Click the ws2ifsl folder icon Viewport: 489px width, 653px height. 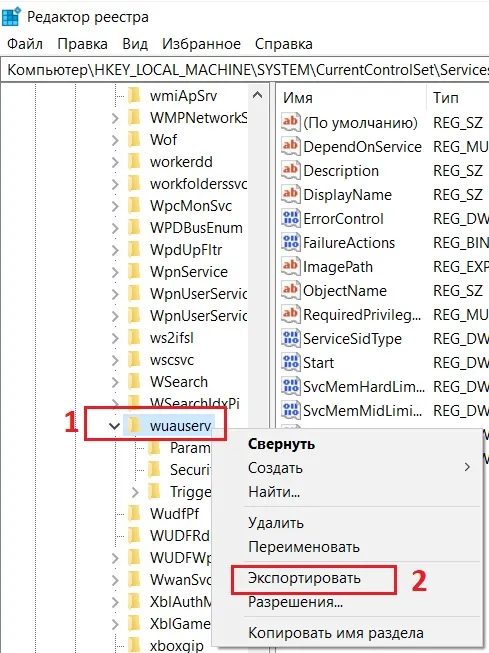[134, 338]
